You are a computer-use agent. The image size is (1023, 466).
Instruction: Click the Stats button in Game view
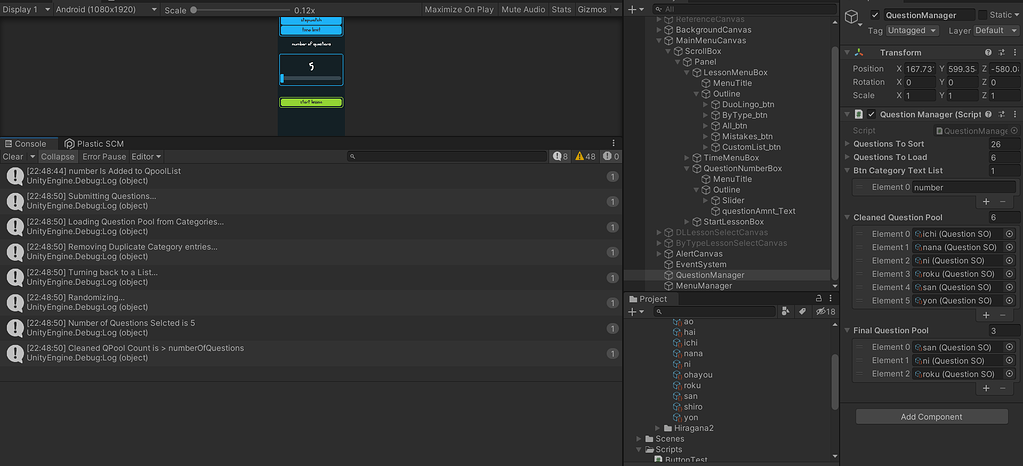[x=561, y=10]
